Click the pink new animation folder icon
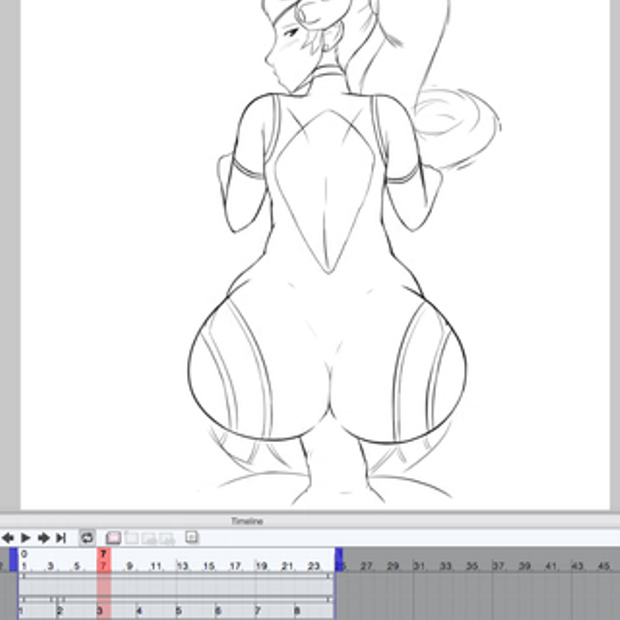 click(113, 538)
